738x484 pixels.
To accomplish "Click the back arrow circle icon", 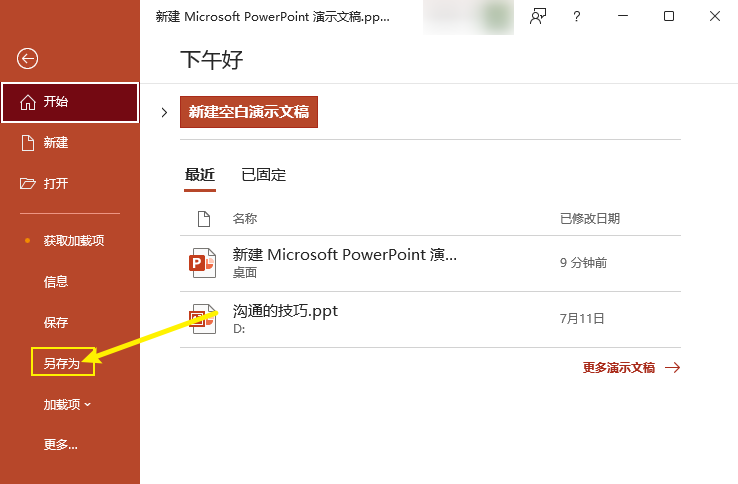I will pos(27,59).
